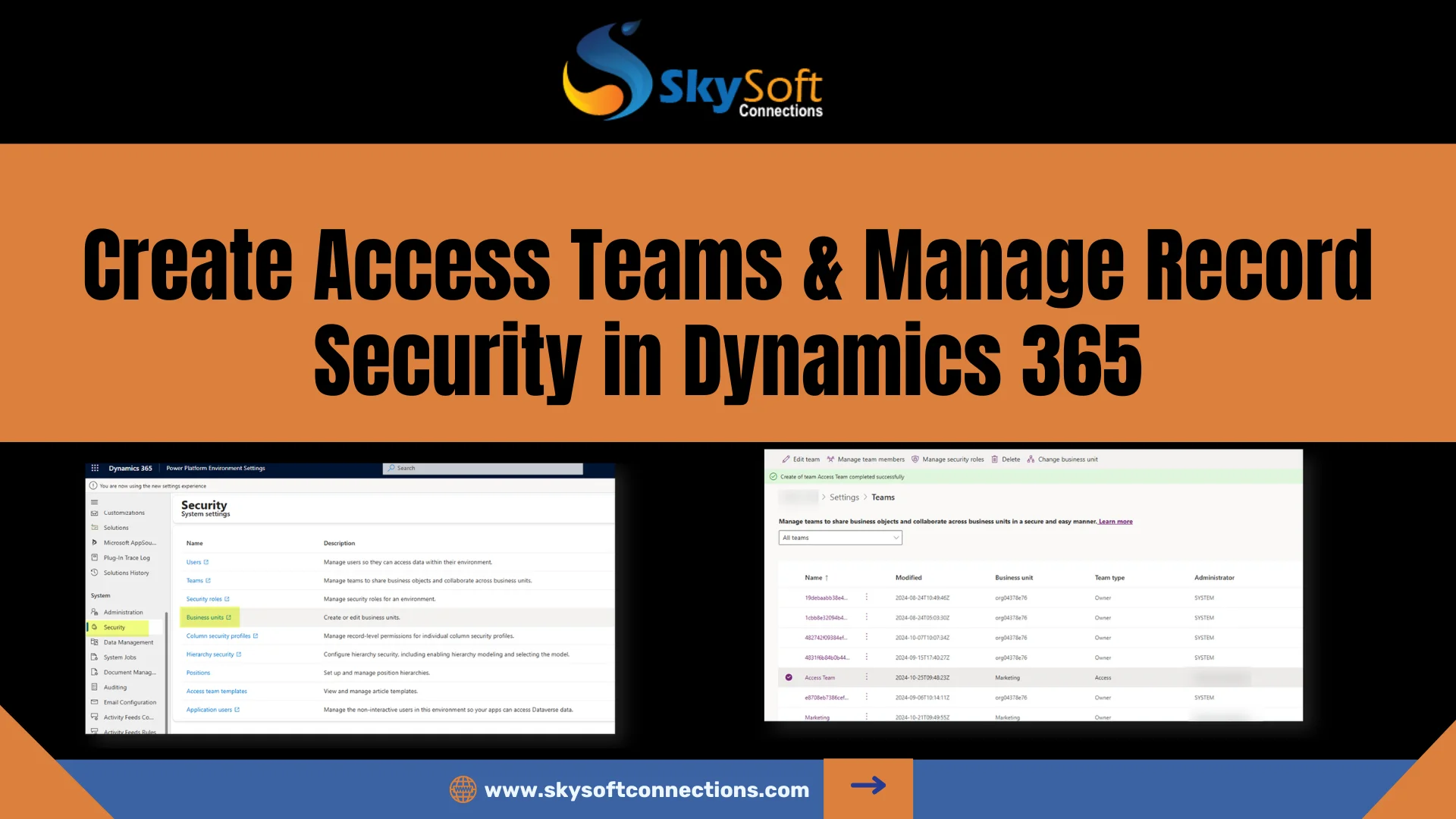Open options menu for the 19debaabb38e4 row
Image resolution: width=1456 pixels, height=819 pixels.
point(867,598)
